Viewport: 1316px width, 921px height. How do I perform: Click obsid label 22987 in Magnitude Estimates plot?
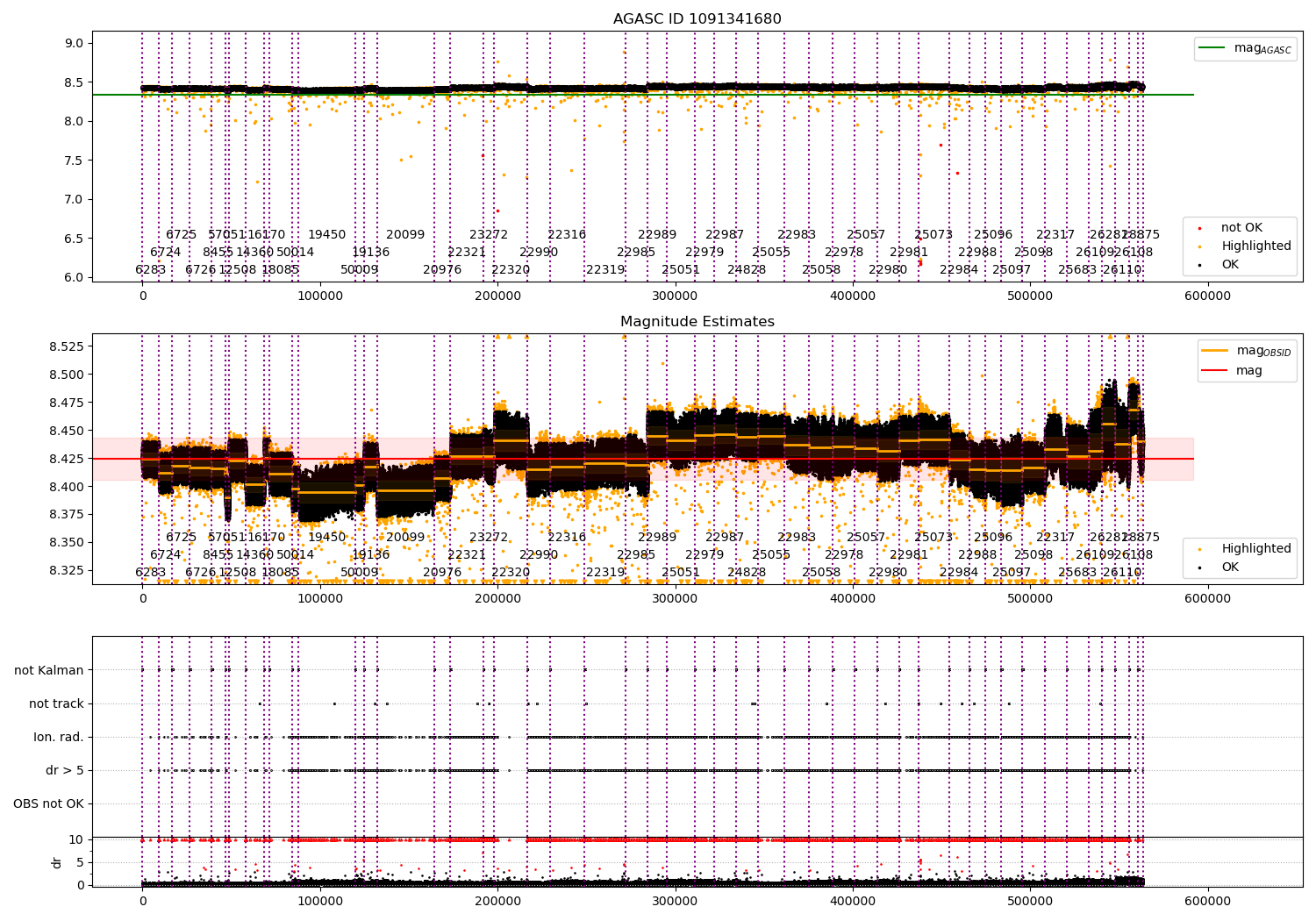725,538
